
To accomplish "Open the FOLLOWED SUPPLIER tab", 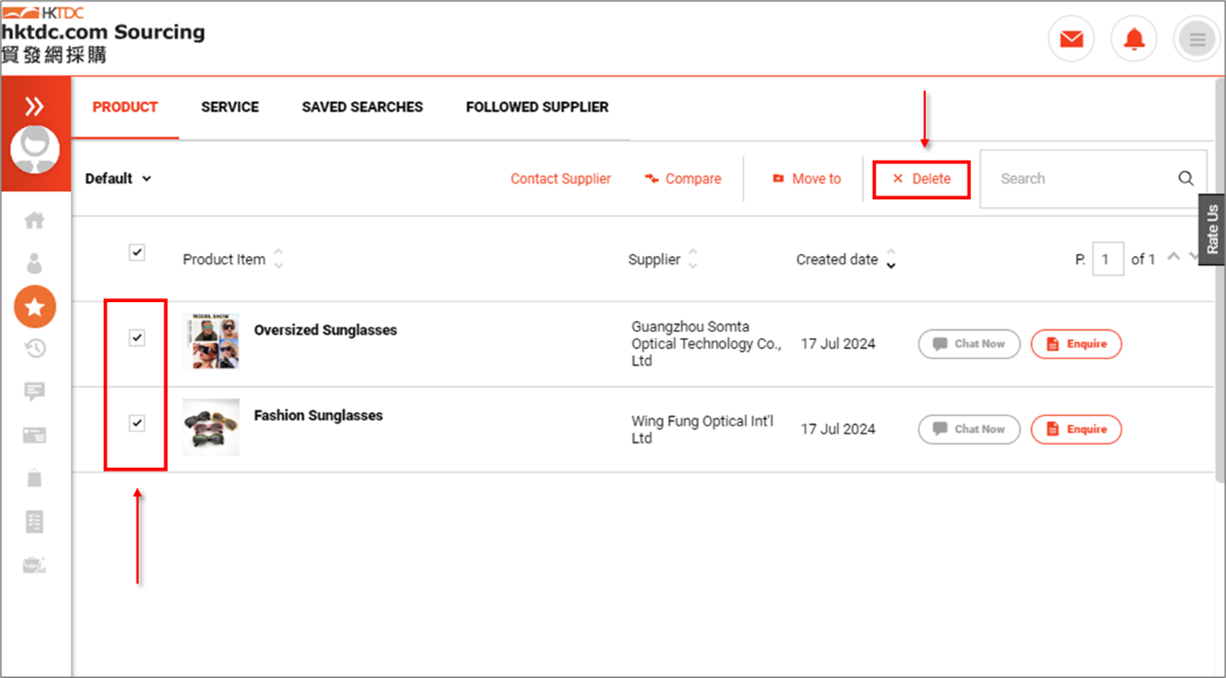I will [537, 107].
